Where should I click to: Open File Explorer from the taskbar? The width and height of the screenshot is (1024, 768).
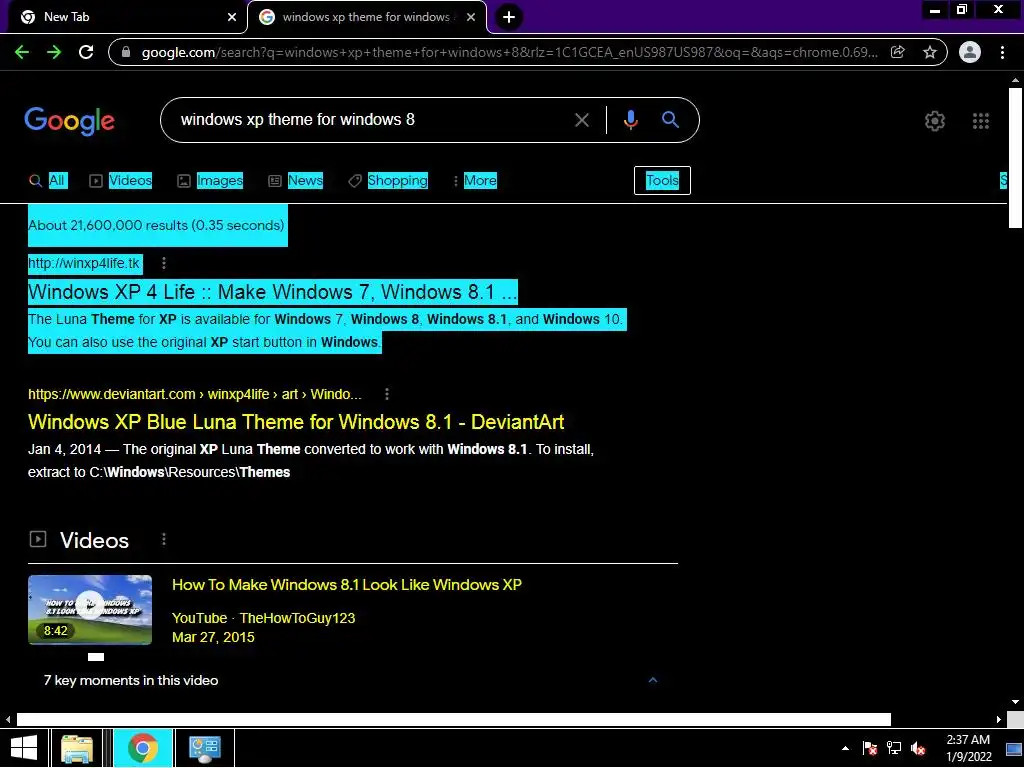(x=77, y=748)
